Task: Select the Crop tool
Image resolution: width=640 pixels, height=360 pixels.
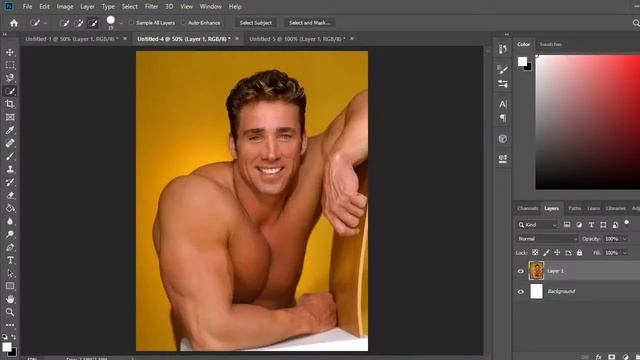Action: pos(10,104)
